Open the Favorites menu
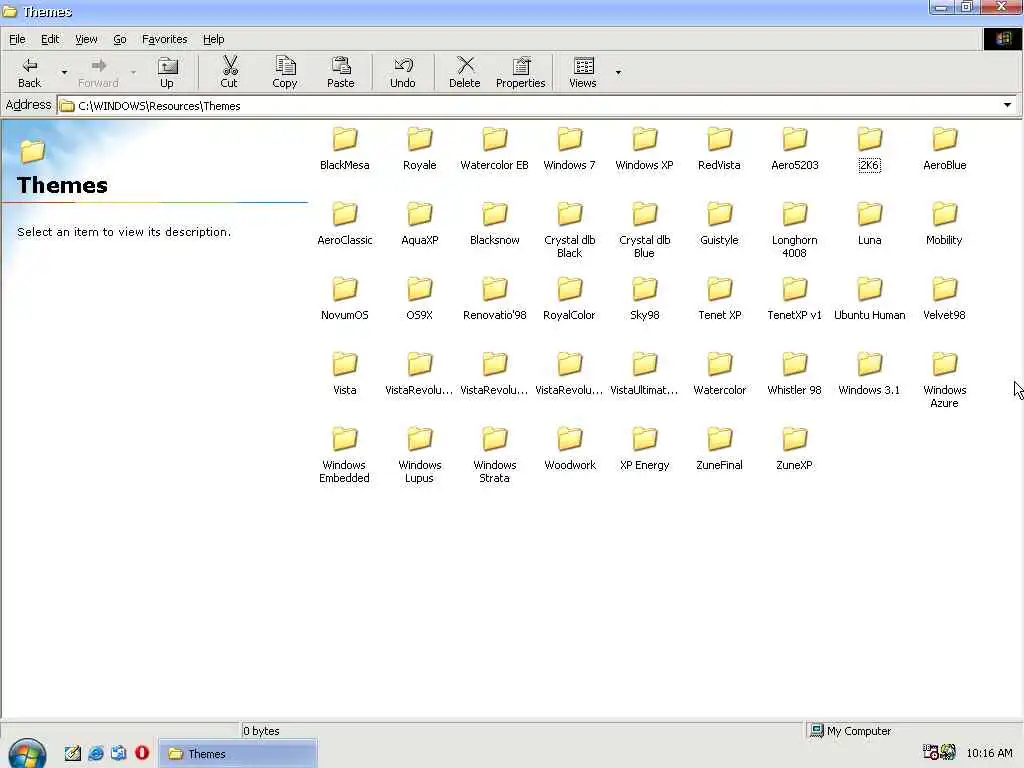Screen dimensions: 1024x768 tap(165, 39)
